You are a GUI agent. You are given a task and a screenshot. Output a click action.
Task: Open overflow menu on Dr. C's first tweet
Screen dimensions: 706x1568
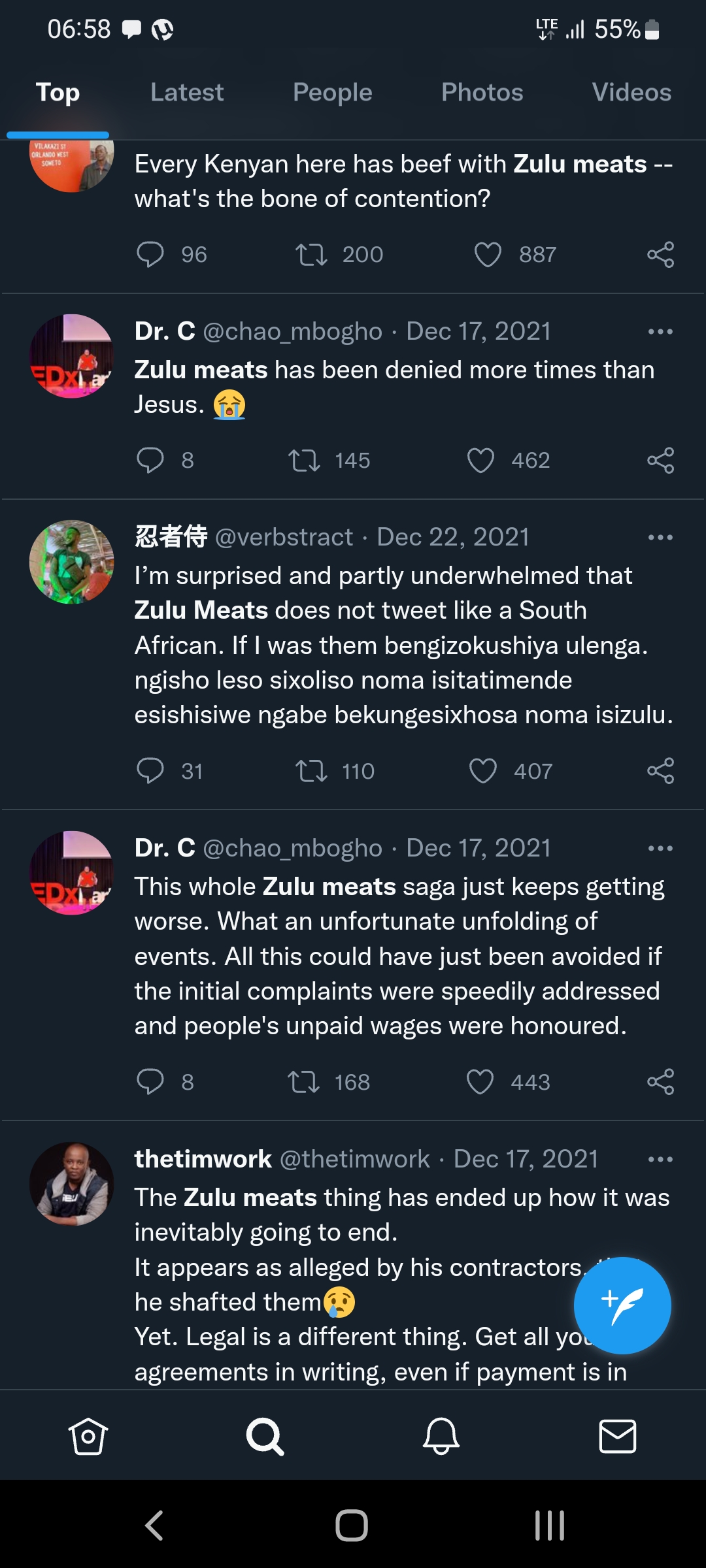click(x=660, y=332)
